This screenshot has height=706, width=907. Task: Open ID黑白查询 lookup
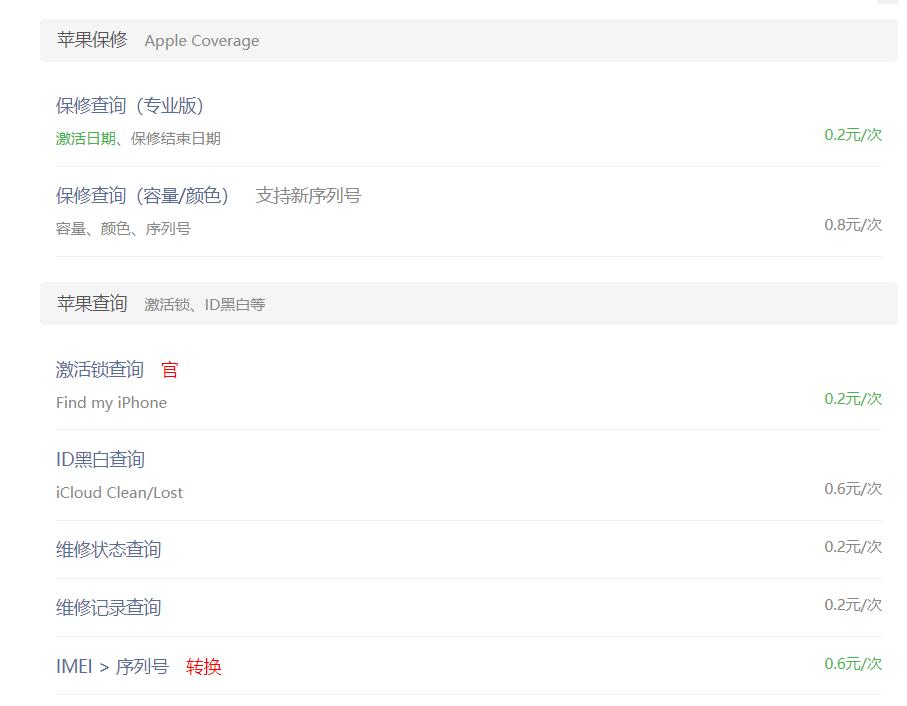pyautogui.click(x=100, y=460)
